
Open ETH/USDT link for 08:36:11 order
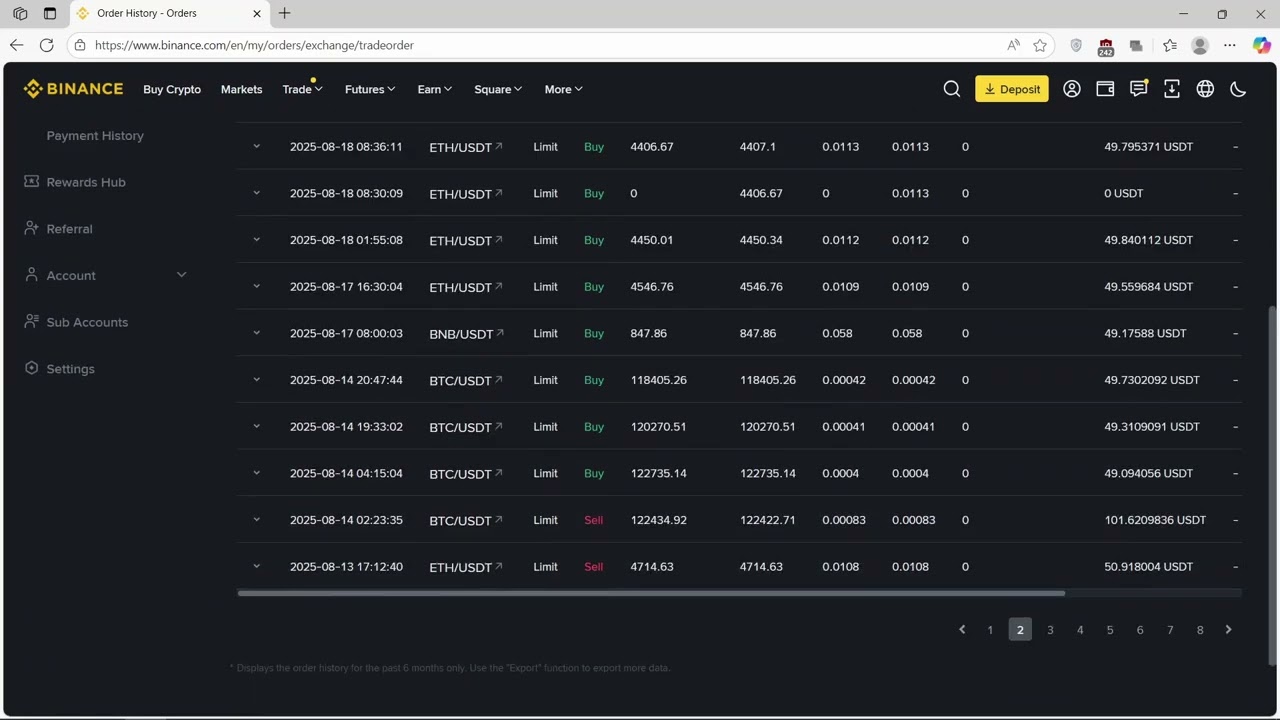[498, 146]
